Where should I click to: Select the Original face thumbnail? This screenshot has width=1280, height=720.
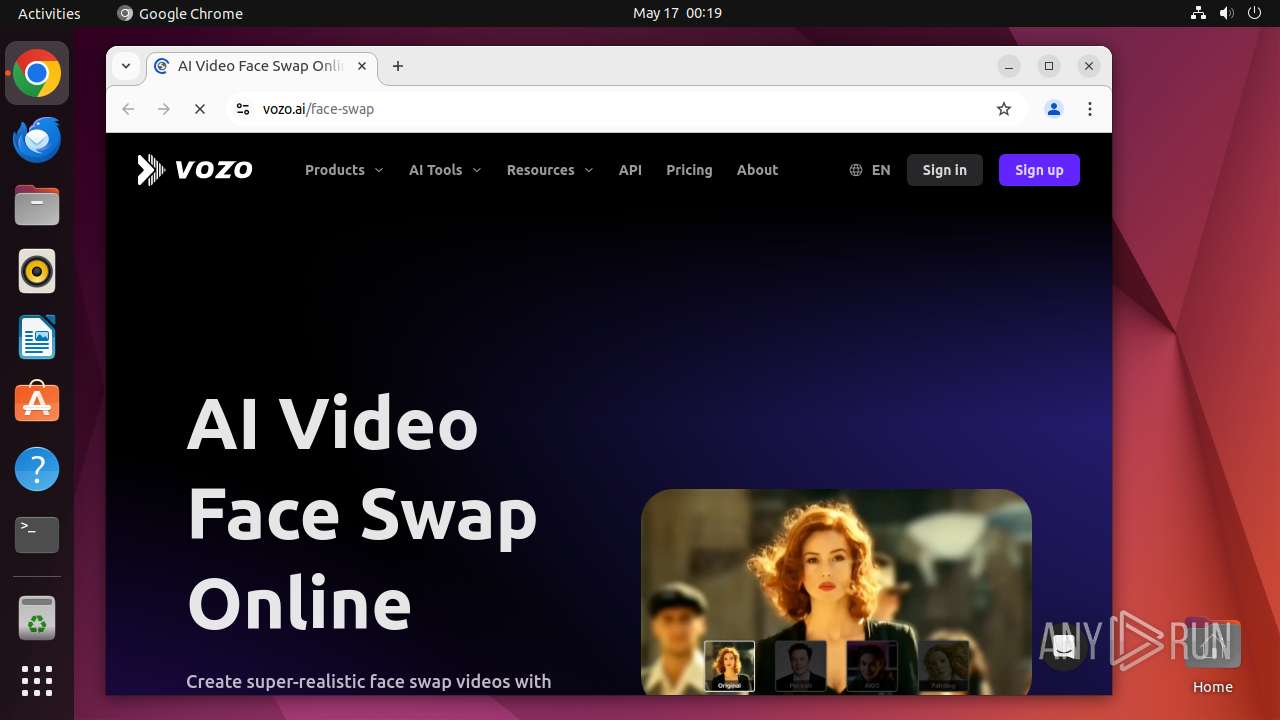(729, 666)
